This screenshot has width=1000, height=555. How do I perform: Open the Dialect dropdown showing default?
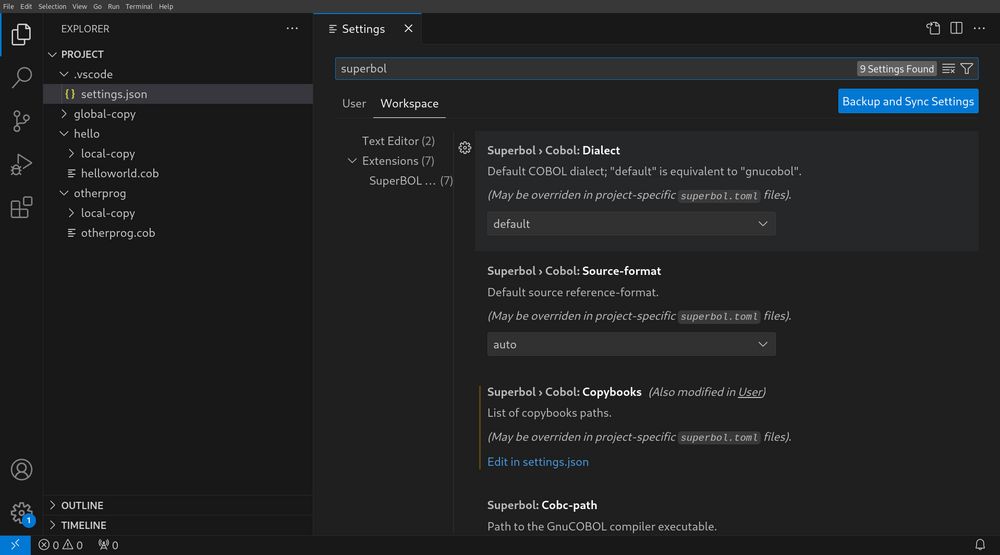631,224
